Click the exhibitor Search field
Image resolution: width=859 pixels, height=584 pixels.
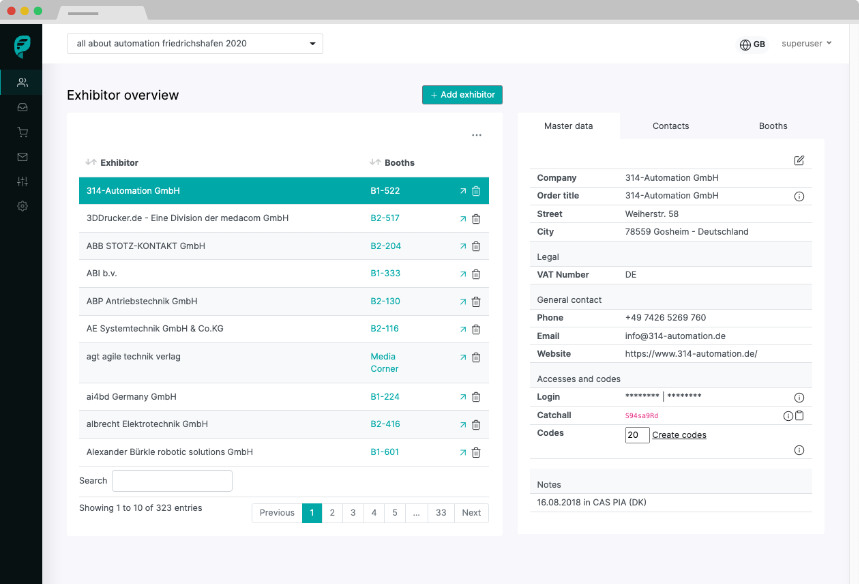[x=173, y=481]
